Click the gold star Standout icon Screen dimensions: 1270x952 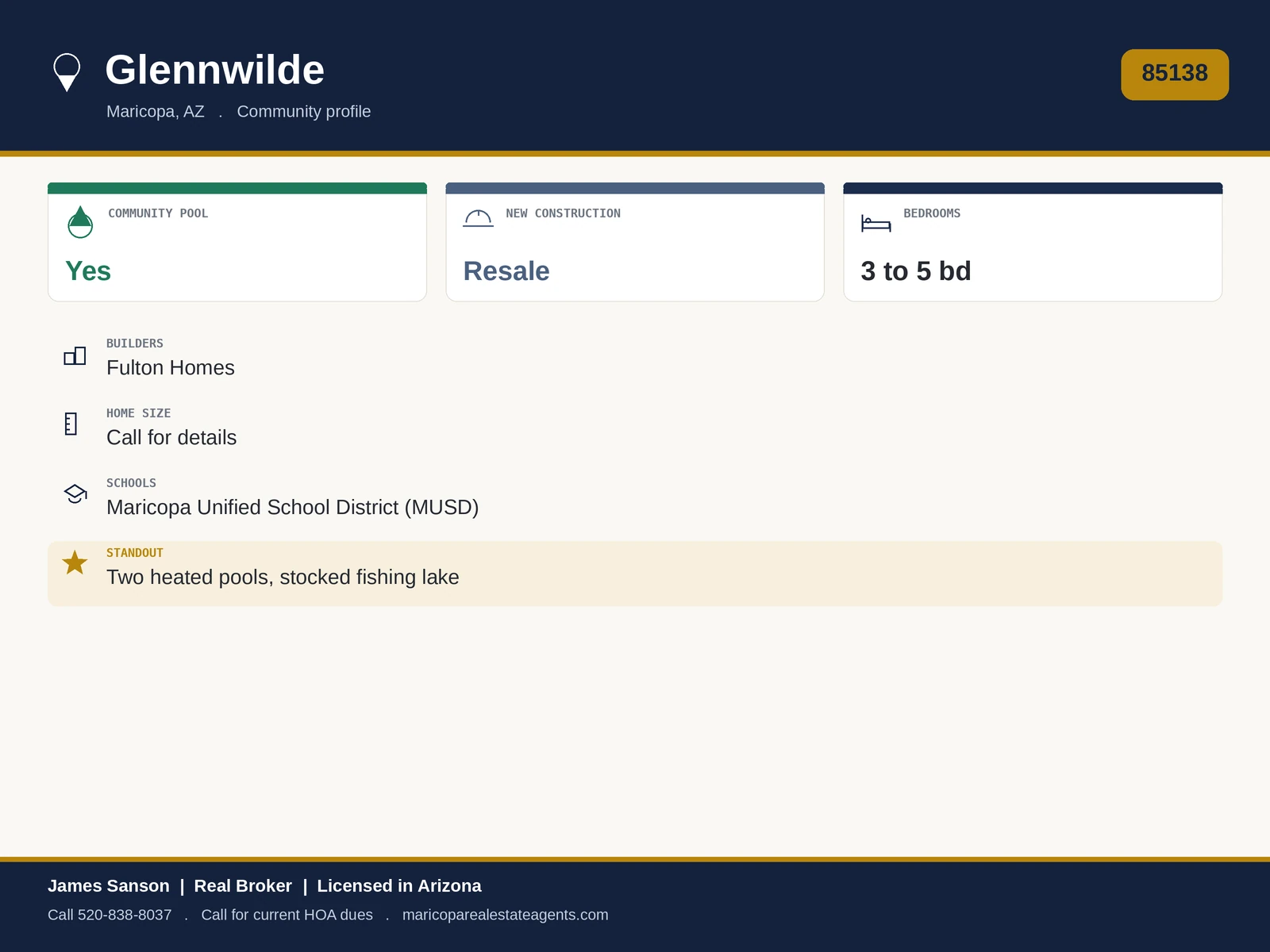click(75, 562)
